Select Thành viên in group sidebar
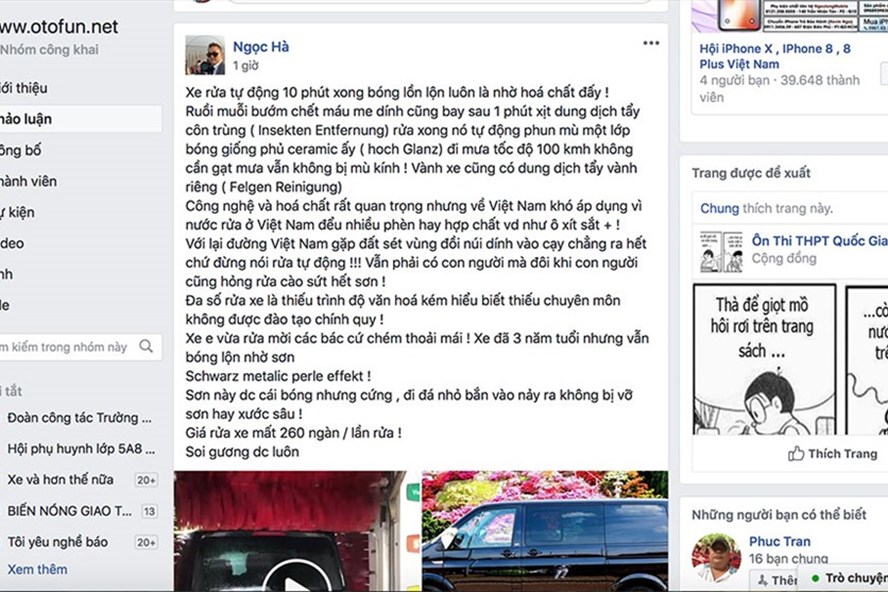888x592 pixels. (x=28, y=181)
